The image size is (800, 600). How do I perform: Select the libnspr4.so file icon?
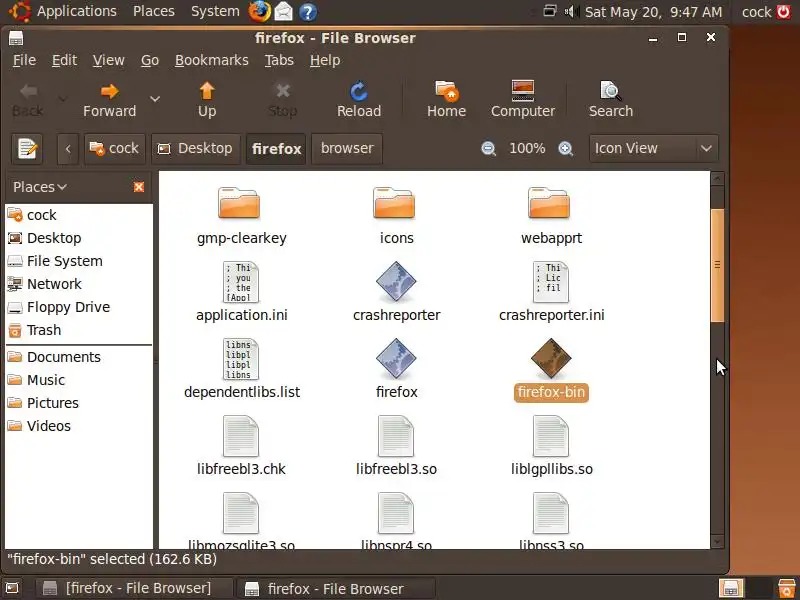point(395,513)
